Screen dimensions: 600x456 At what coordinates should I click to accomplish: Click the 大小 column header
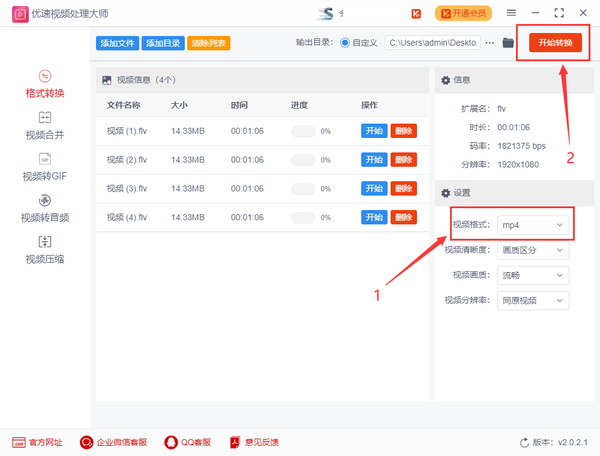coord(179,105)
